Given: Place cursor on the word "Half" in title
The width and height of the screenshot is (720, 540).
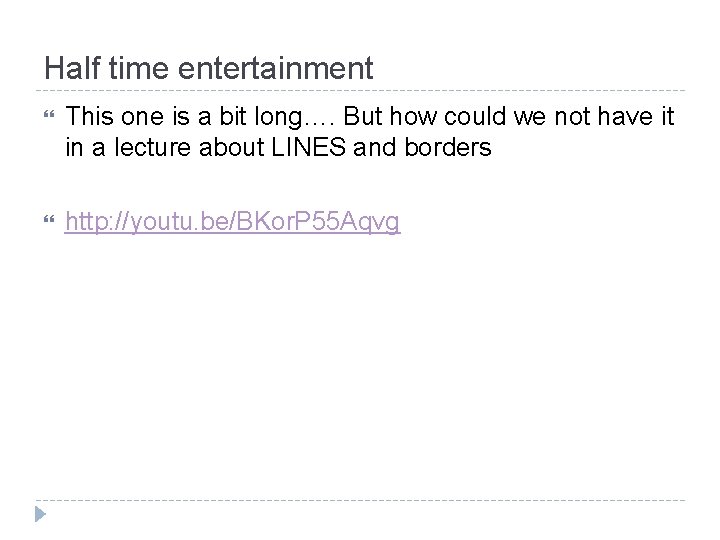Looking at the screenshot, I should pyautogui.click(x=72, y=68).
